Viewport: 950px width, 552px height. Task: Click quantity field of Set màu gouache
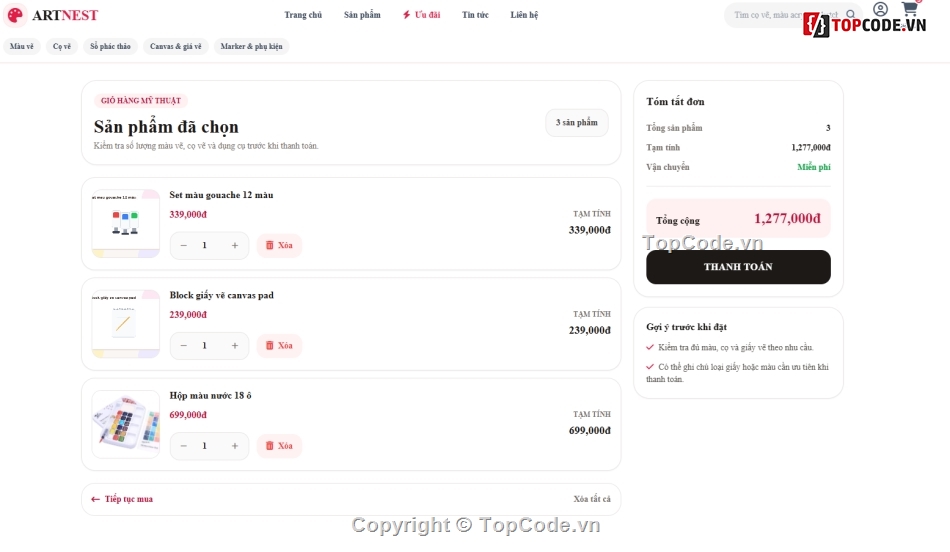(x=205, y=245)
